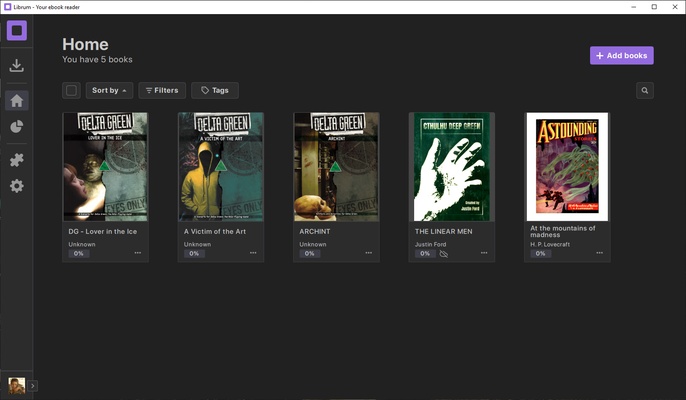The width and height of the screenshot is (686, 400).
Task: Open the settings gear page
Action: coord(16,186)
